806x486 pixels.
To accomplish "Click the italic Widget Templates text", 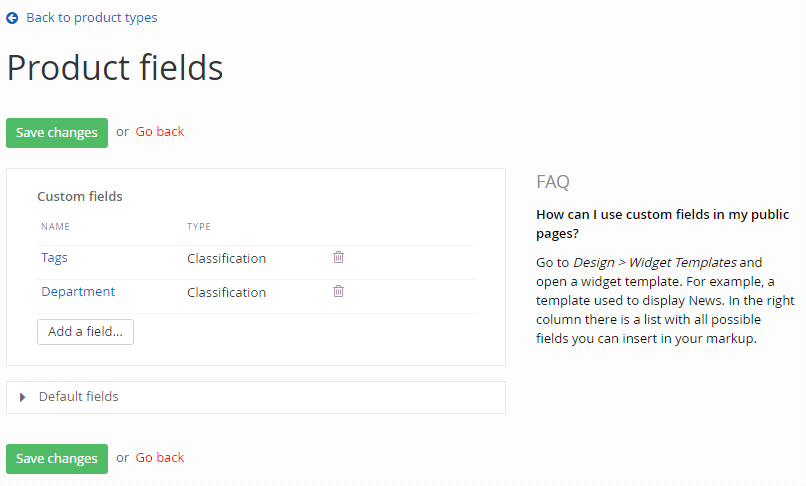I will point(683,262).
